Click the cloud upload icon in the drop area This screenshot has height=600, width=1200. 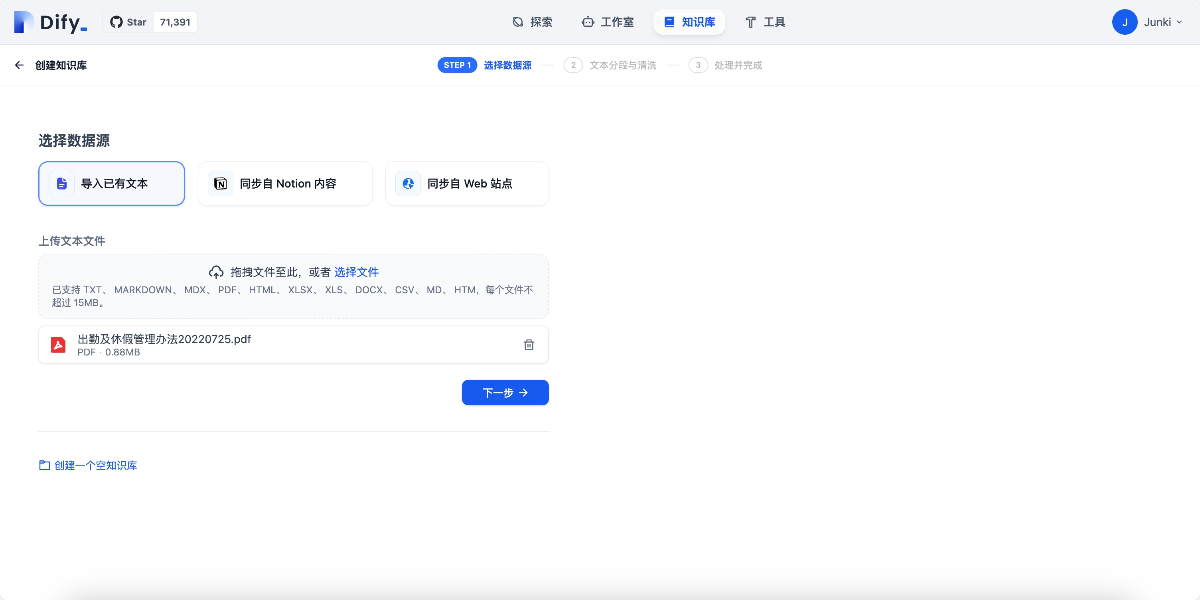pos(216,271)
